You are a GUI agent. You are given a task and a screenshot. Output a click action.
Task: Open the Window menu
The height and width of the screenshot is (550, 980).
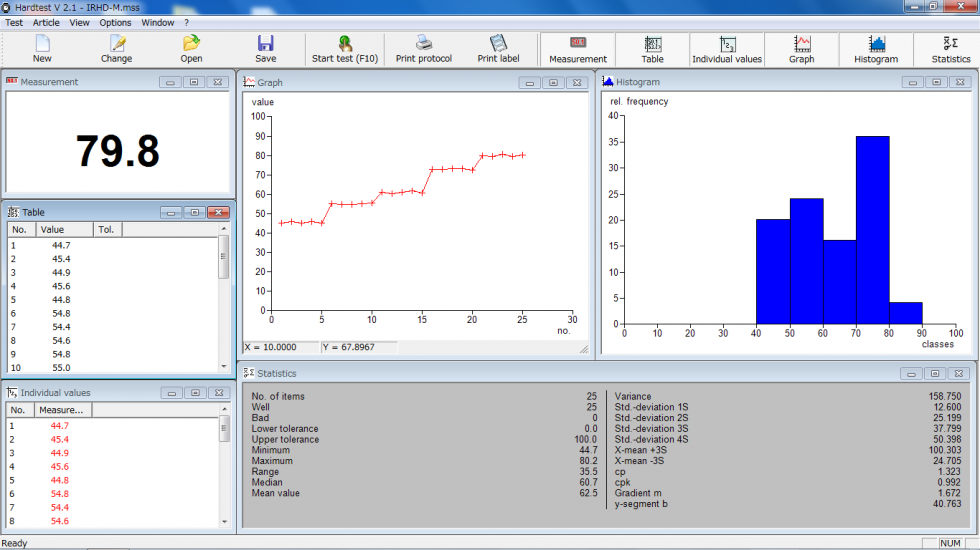tap(157, 22)
